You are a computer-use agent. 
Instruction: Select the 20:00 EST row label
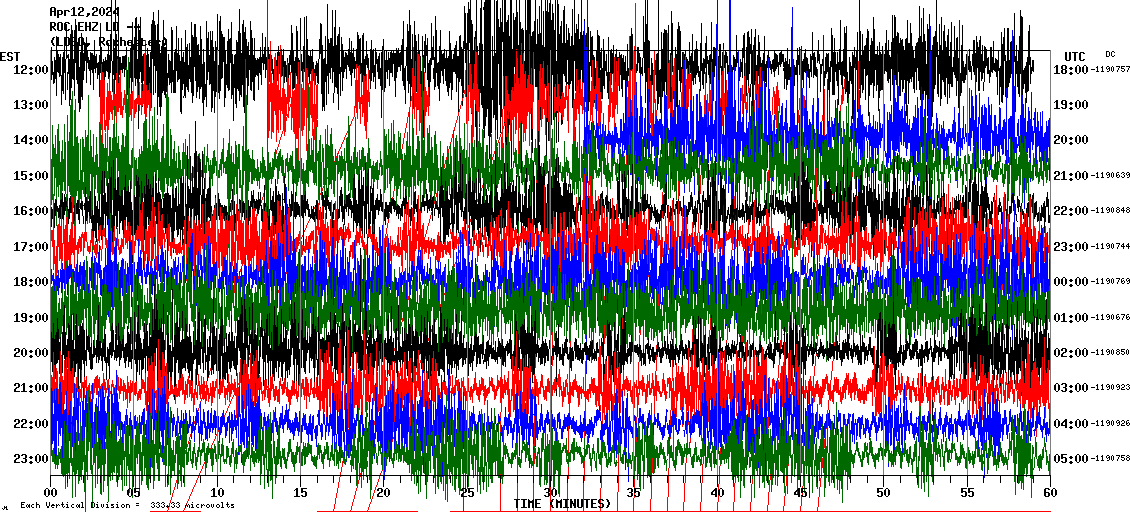coord(31,353)
